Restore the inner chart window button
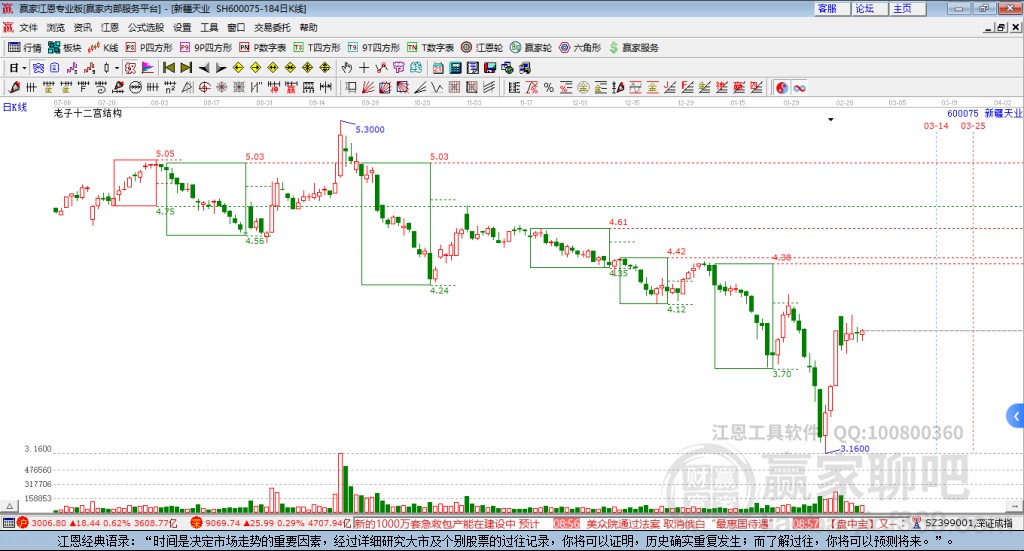1024x551 pixels. (1001, 27)
